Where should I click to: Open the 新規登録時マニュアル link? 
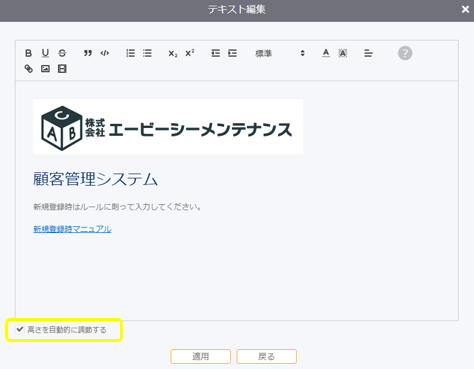point(72,229)
